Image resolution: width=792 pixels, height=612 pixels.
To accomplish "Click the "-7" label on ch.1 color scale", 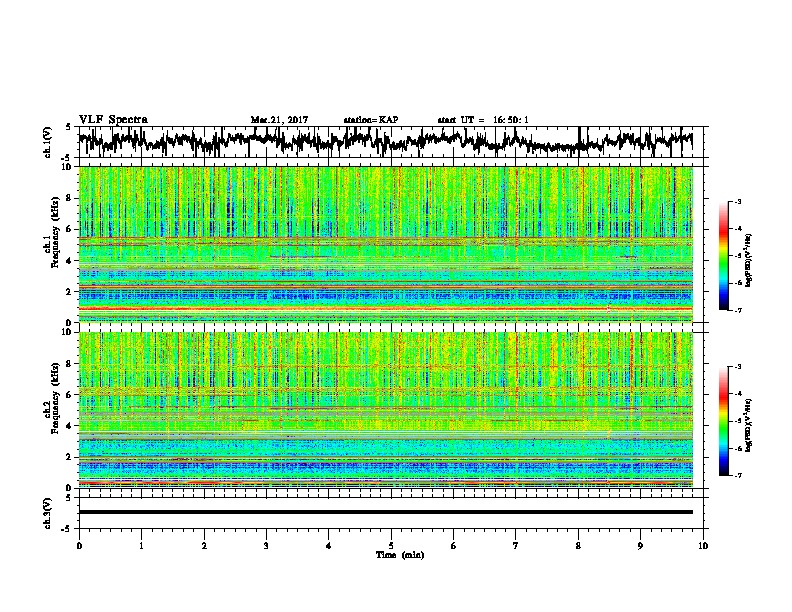I will (738, 310).
